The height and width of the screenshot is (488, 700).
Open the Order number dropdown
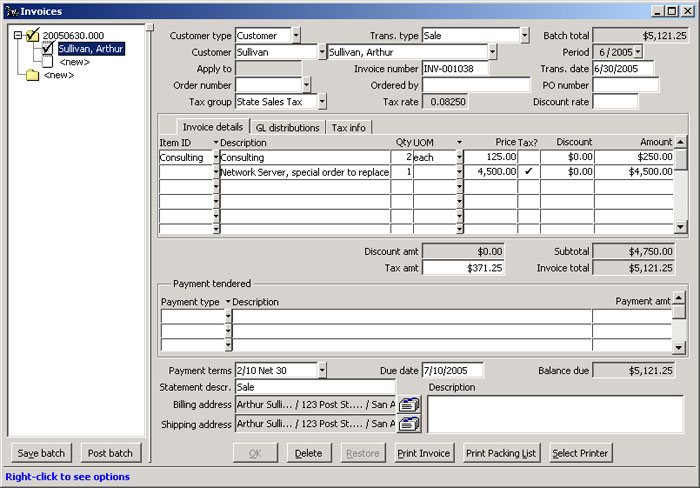[306, 85]
